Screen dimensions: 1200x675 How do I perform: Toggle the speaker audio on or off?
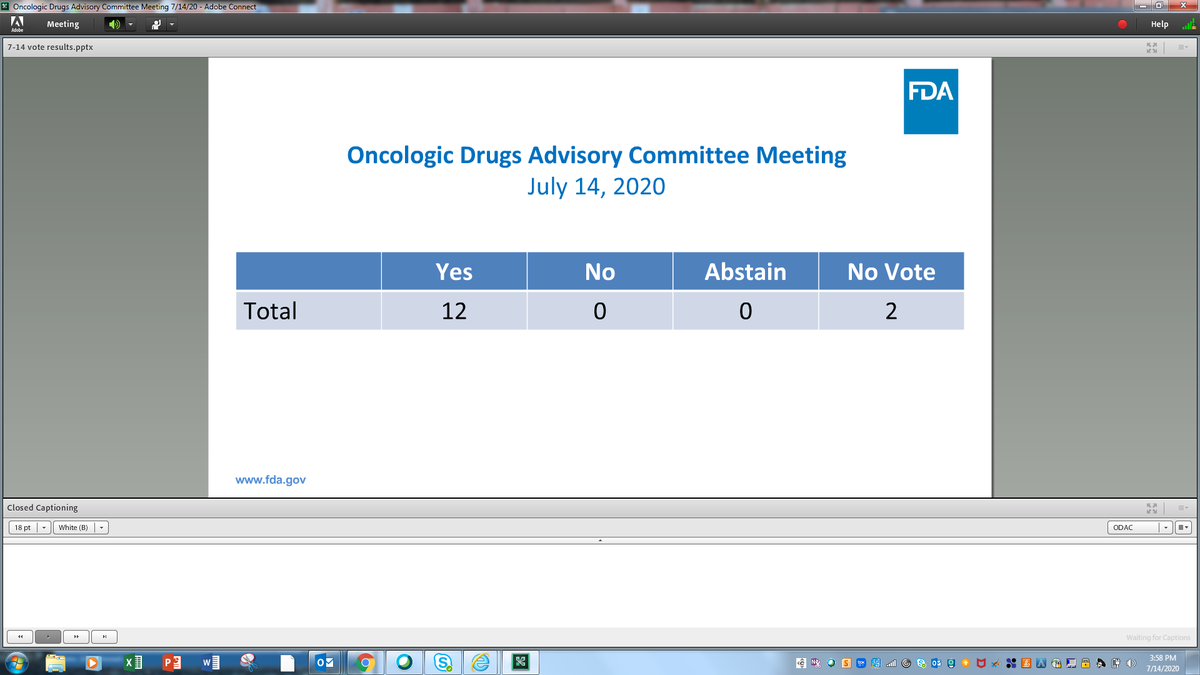pyautogui.click(x=113, y=24)
